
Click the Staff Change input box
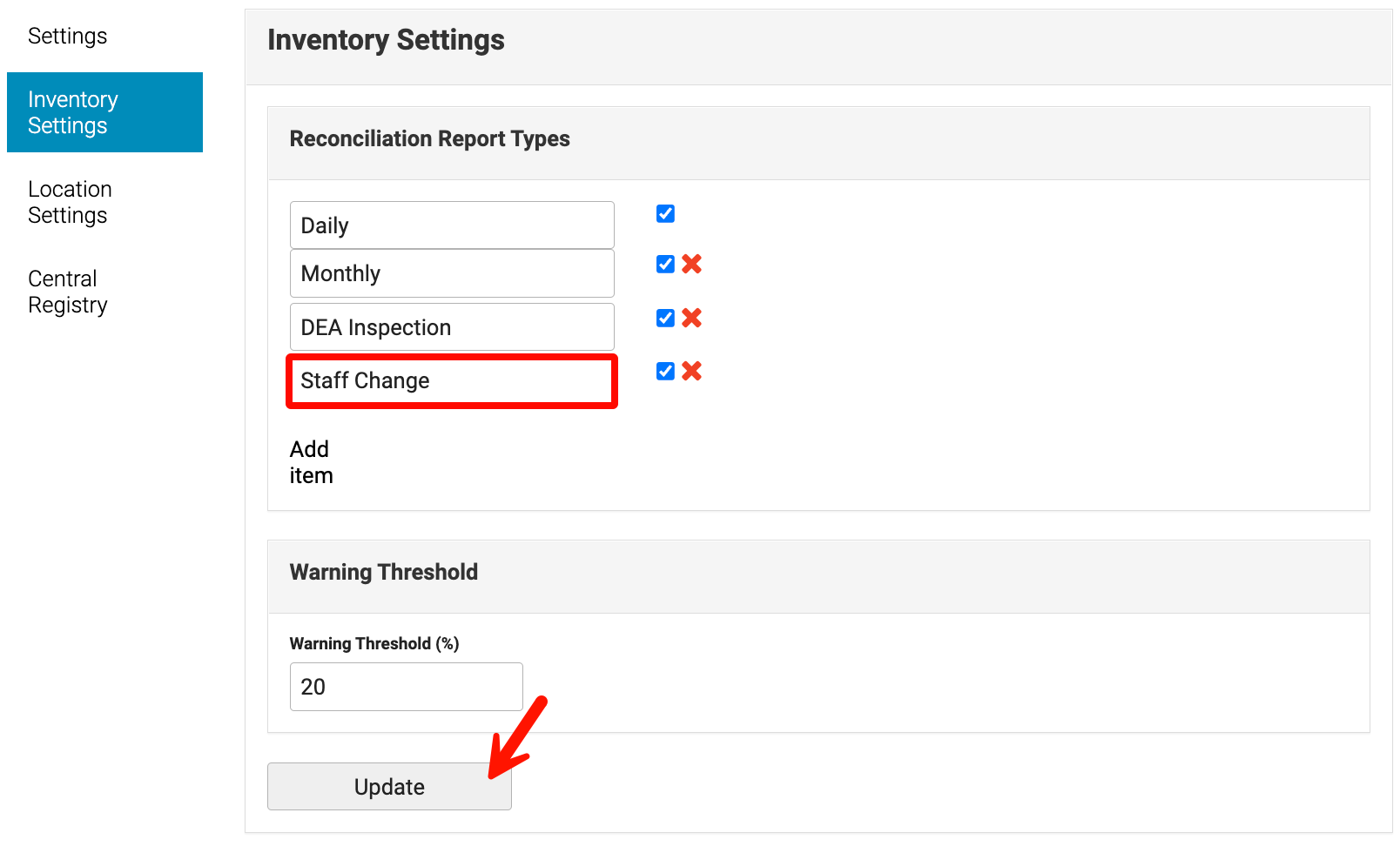click(451, 380)
